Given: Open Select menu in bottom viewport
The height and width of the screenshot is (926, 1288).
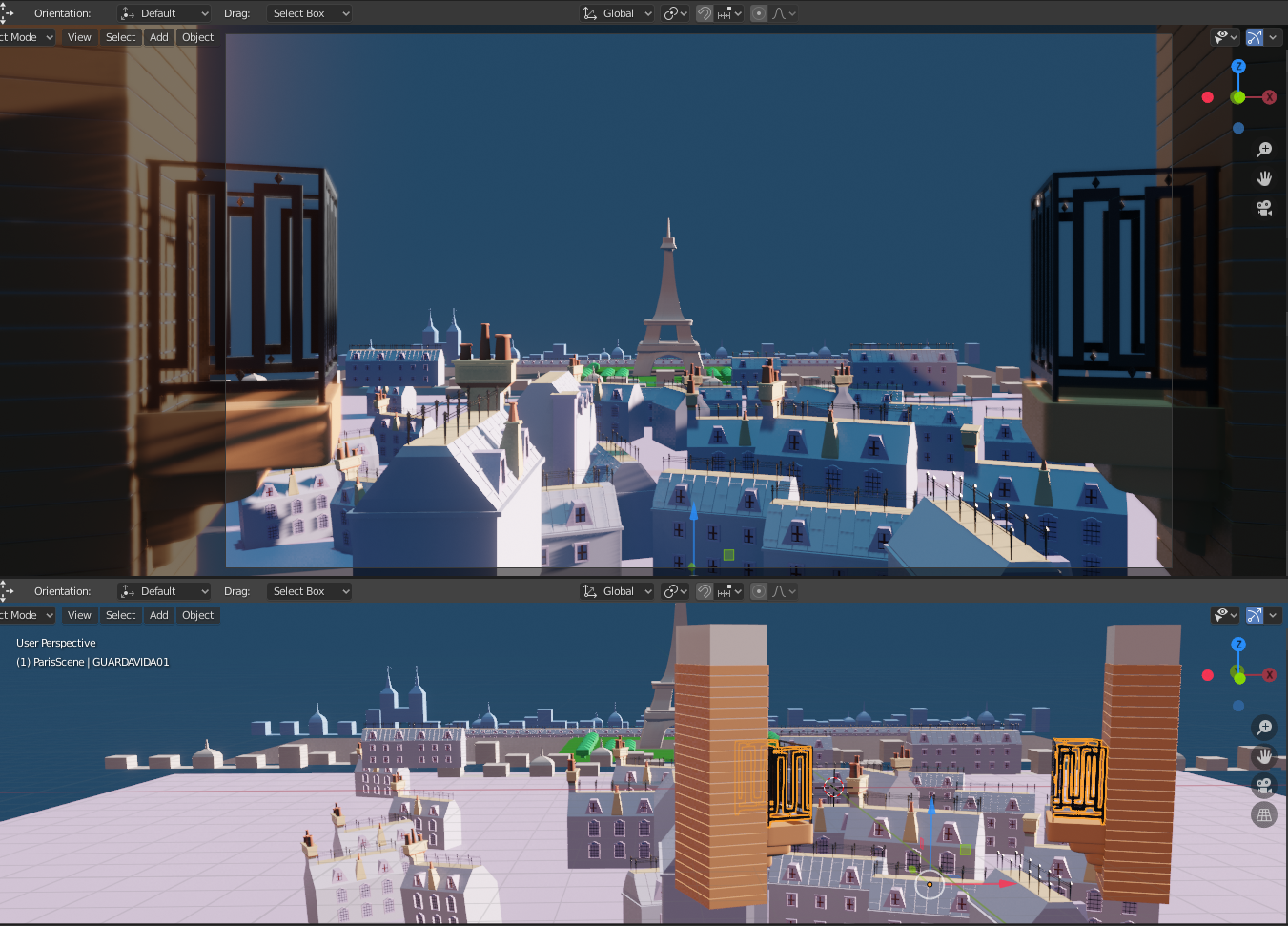Looking at the screenshot, I should pyautogui.click(x=120, y=615).
